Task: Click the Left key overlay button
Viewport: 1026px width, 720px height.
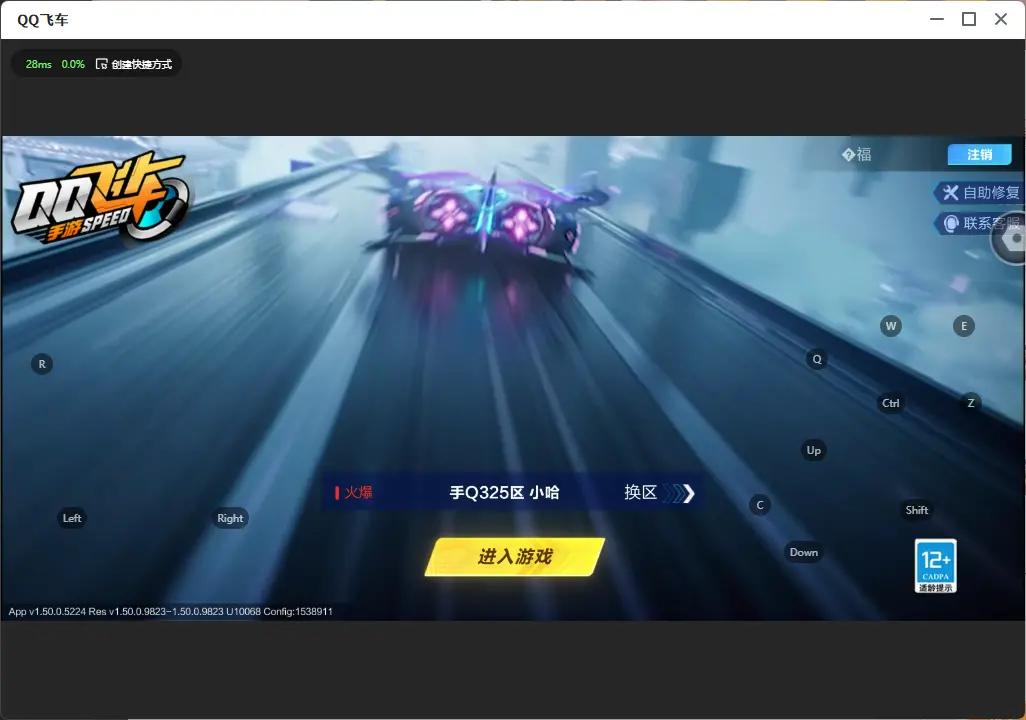Action: (x=72, y=518)
